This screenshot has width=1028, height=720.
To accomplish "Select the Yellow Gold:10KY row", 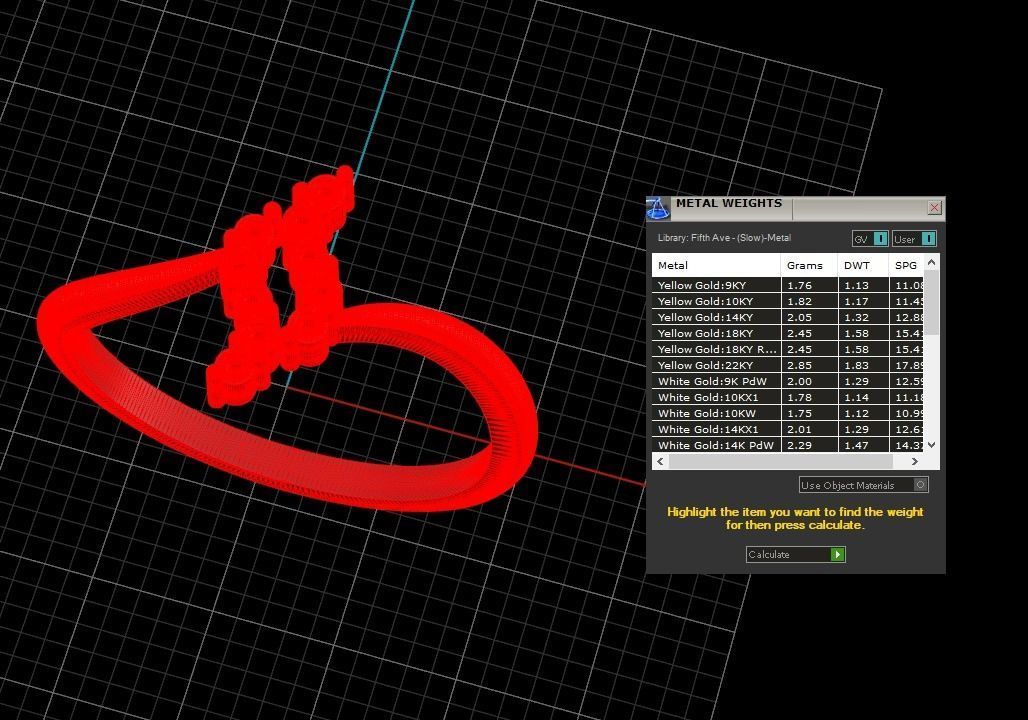I will click(x=787, y=302).
